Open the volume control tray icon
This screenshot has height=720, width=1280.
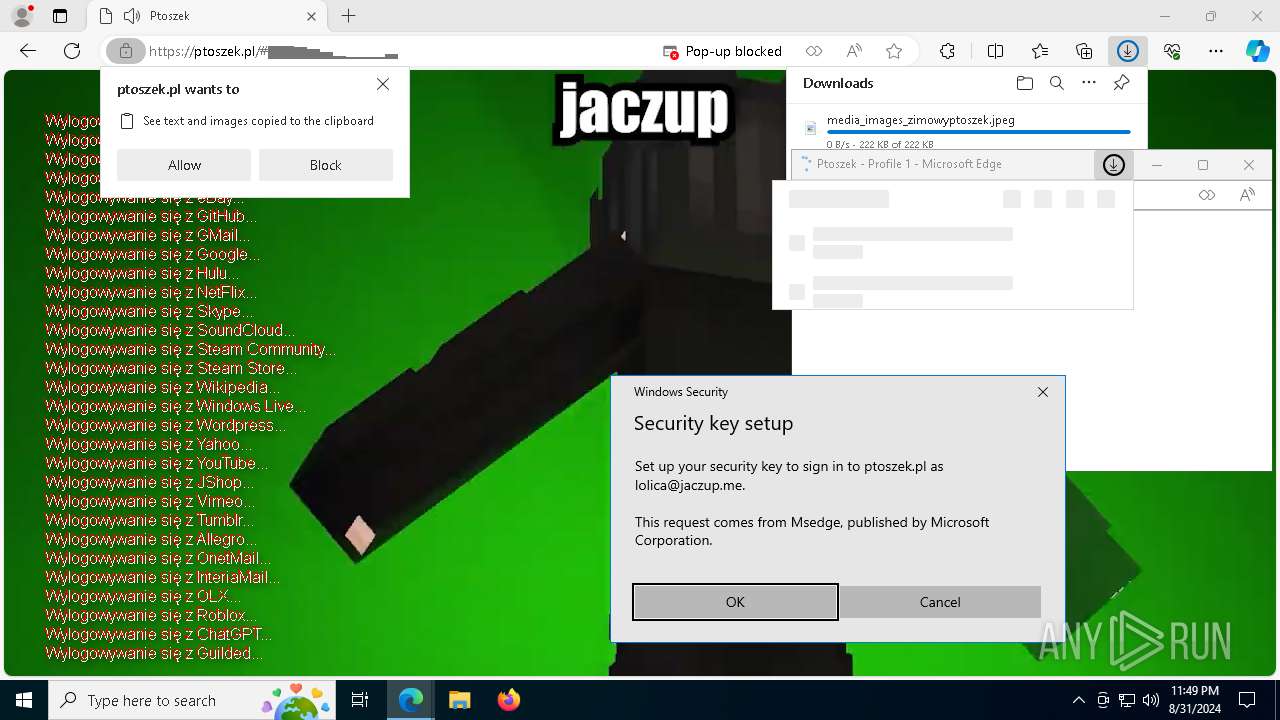[1151, 700]
